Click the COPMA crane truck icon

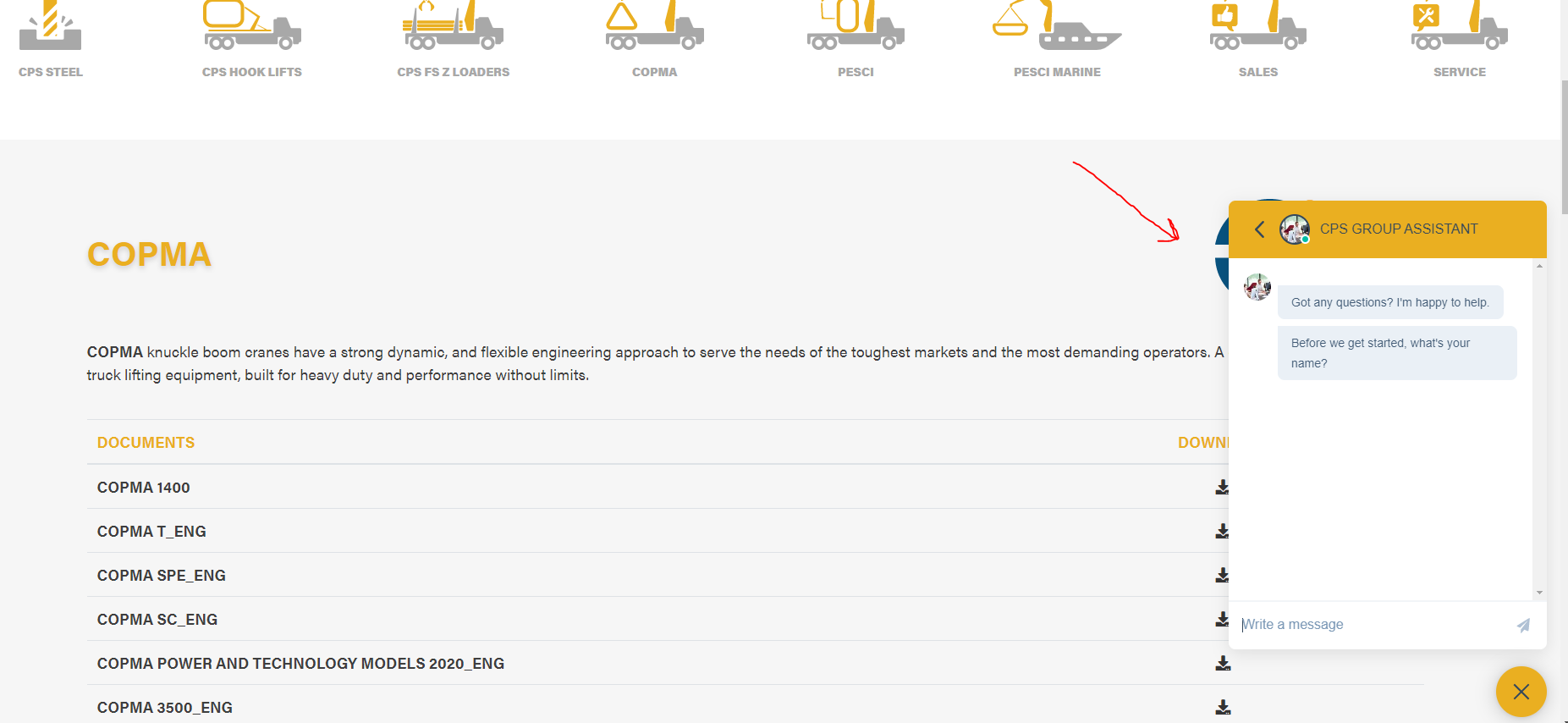click(x=654, y=25)
